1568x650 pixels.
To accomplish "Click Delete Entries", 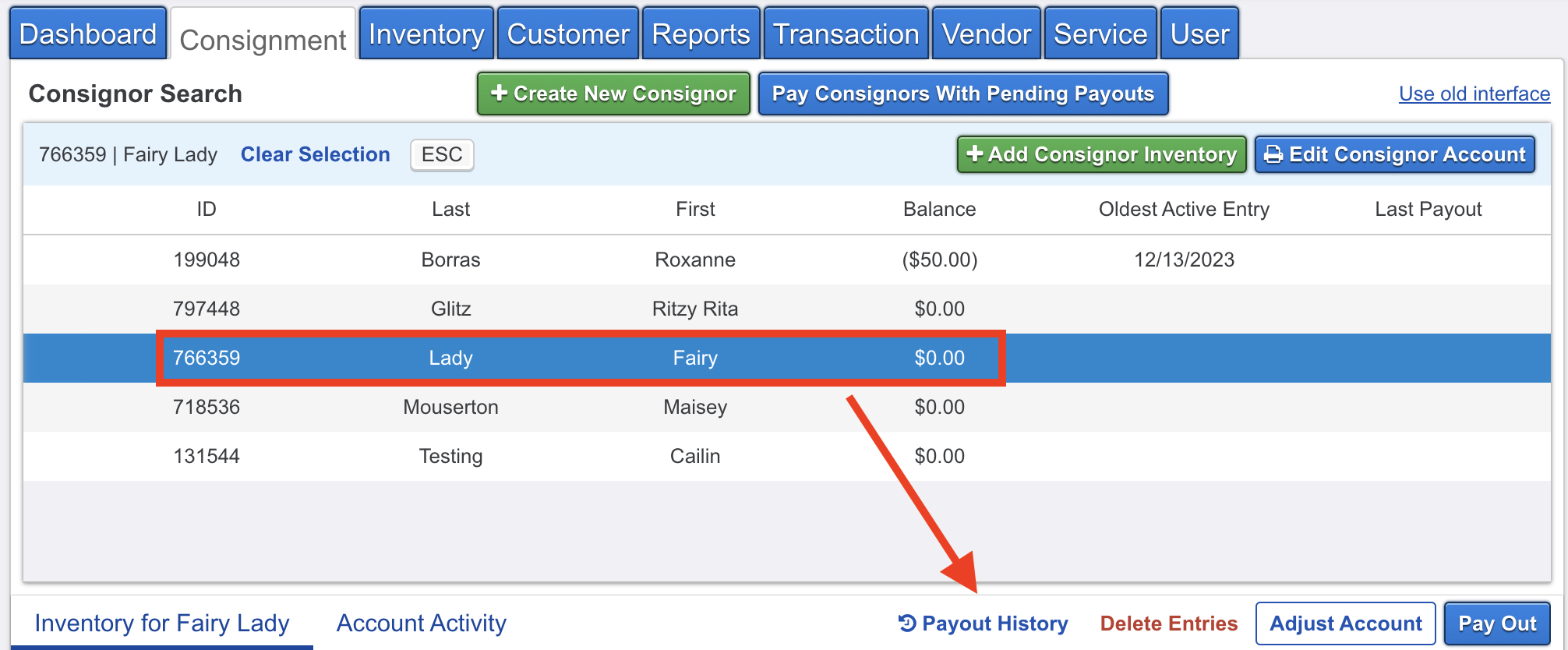I will point(1168,624).
